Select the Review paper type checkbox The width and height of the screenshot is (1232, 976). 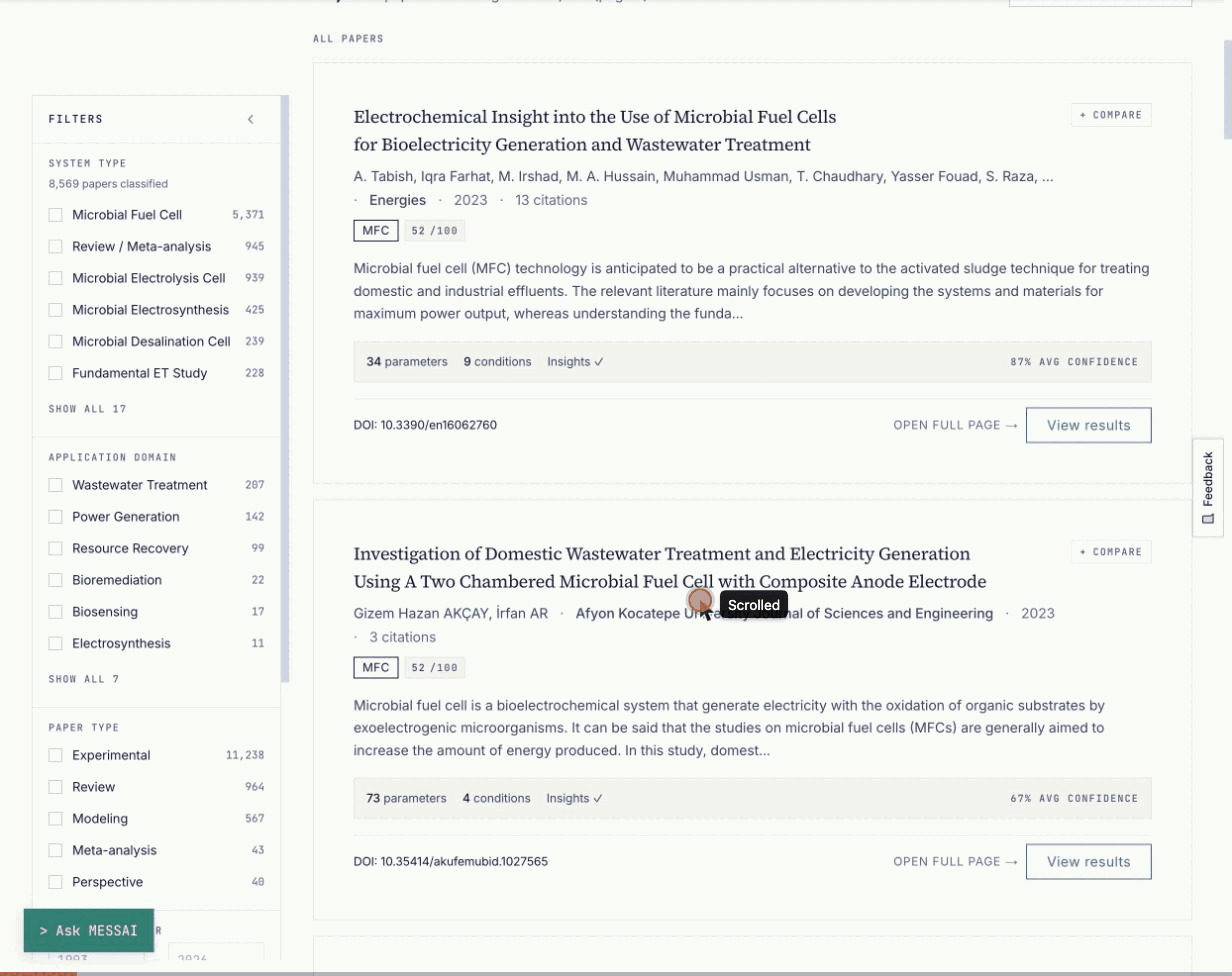coord(55,787)
